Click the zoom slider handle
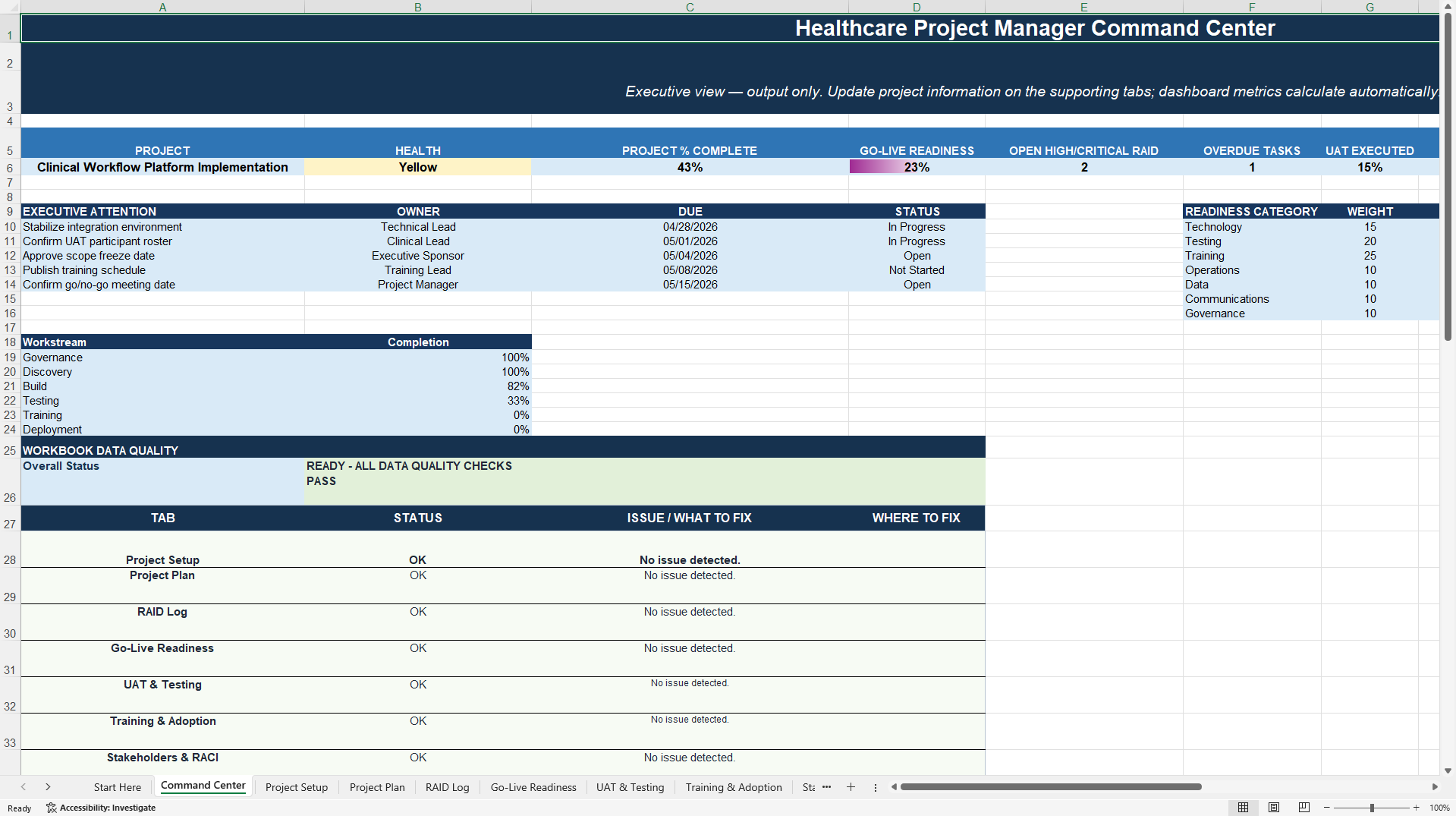 [x=1372, y=808]
